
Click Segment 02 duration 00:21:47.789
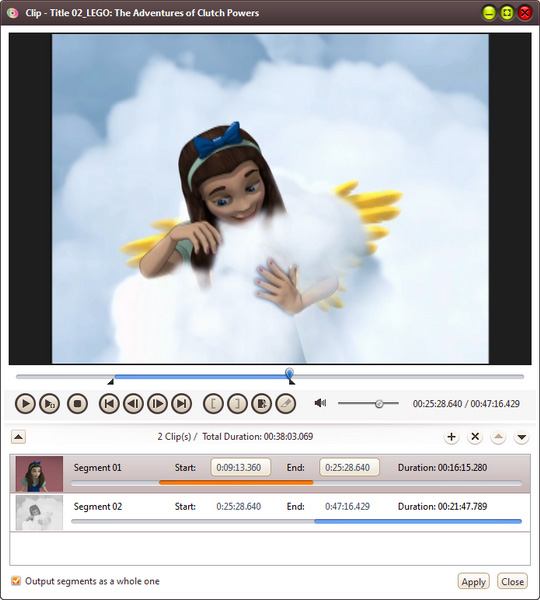(x=442, y=506)
